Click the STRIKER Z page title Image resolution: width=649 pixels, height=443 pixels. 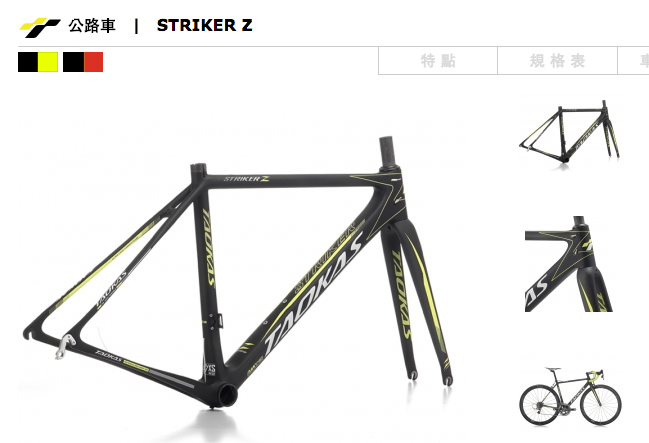tap(204, 26)
